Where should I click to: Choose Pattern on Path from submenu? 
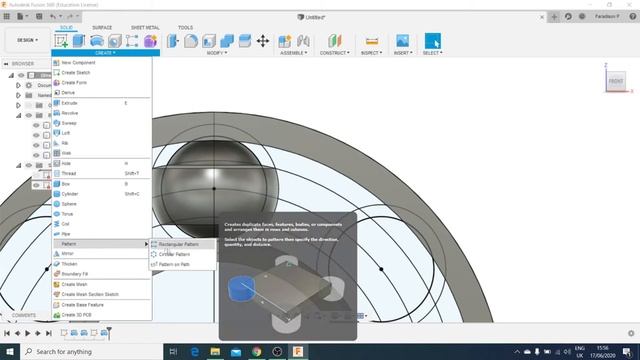tap(182, 264)
